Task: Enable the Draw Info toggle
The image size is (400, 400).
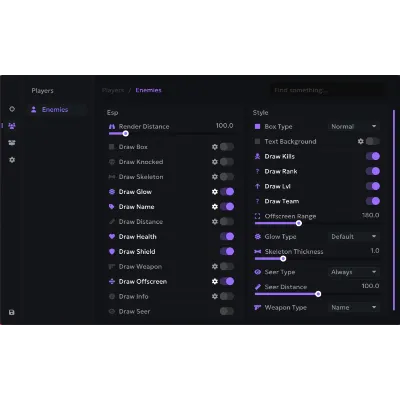Action: 227,296
